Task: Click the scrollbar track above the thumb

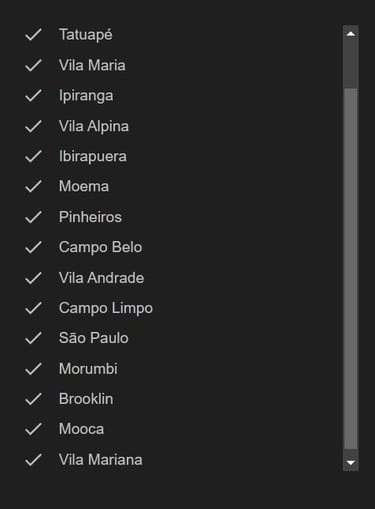Action: coord(351,65)
